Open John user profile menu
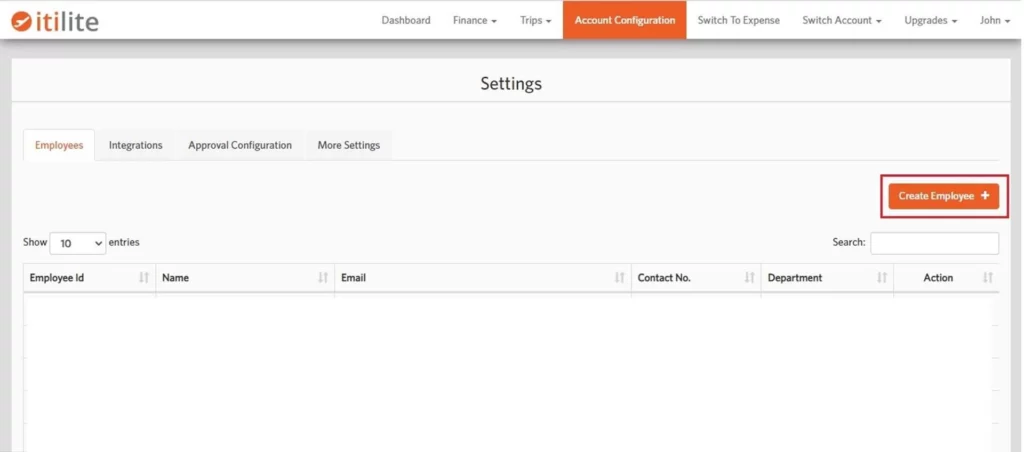This screenshot has width=1024, height=452. tap(995, 20)
